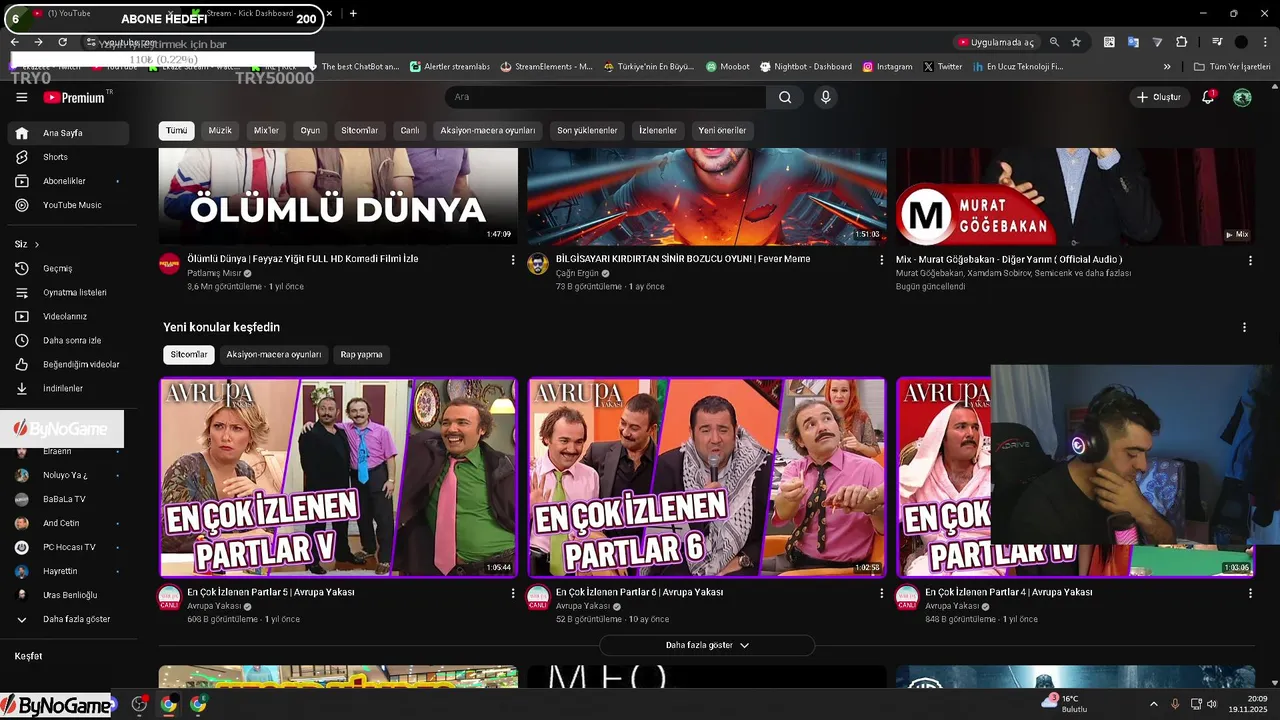Select the Mix'ler filter chip

pos(266,131)
